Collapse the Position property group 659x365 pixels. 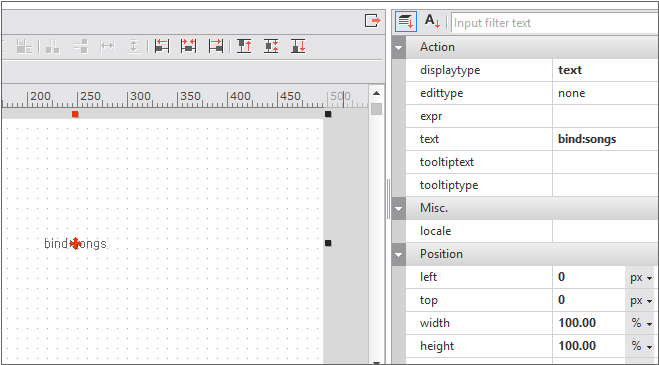398,254
